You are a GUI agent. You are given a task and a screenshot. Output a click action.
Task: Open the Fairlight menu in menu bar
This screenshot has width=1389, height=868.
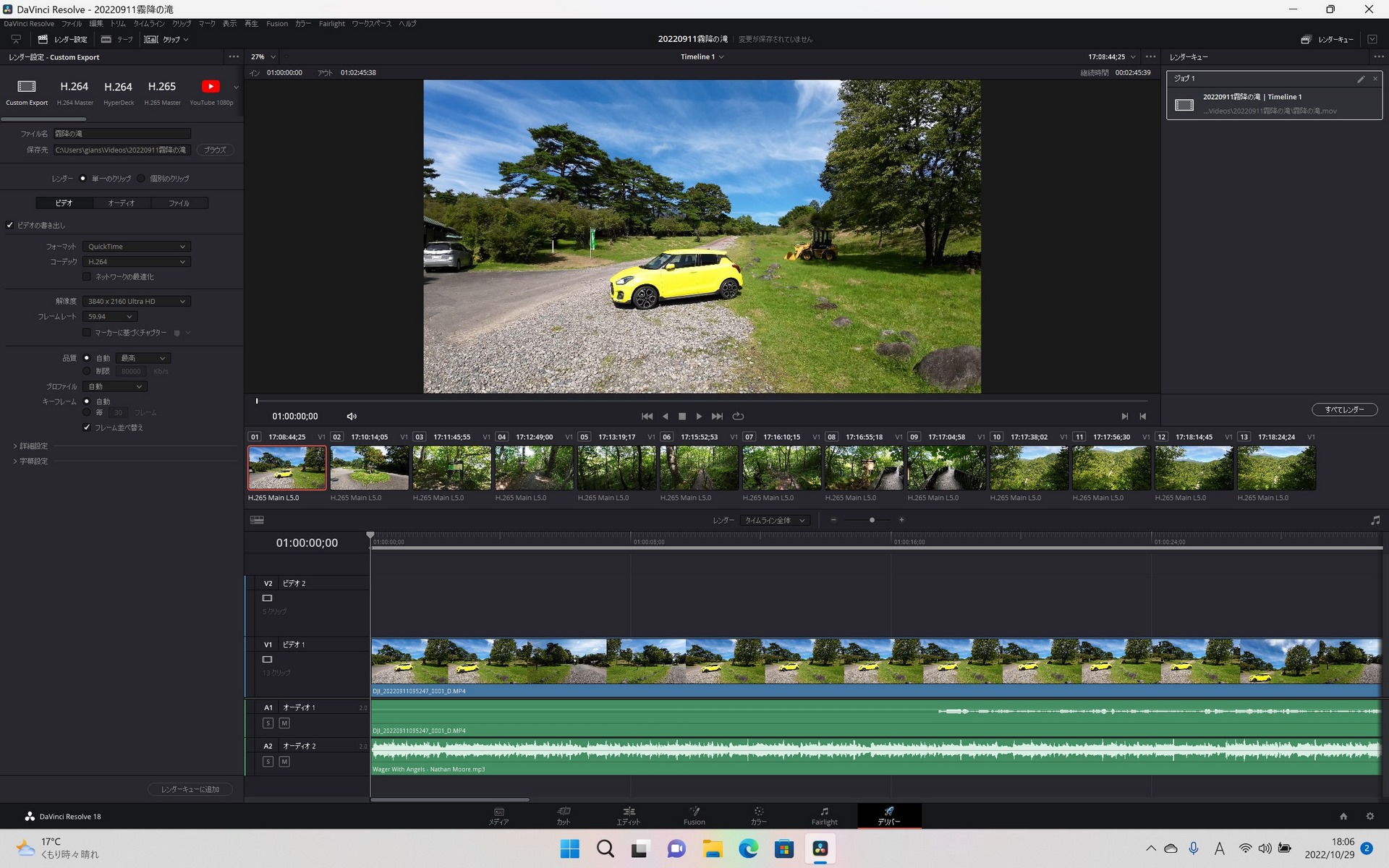click(332, 24)
